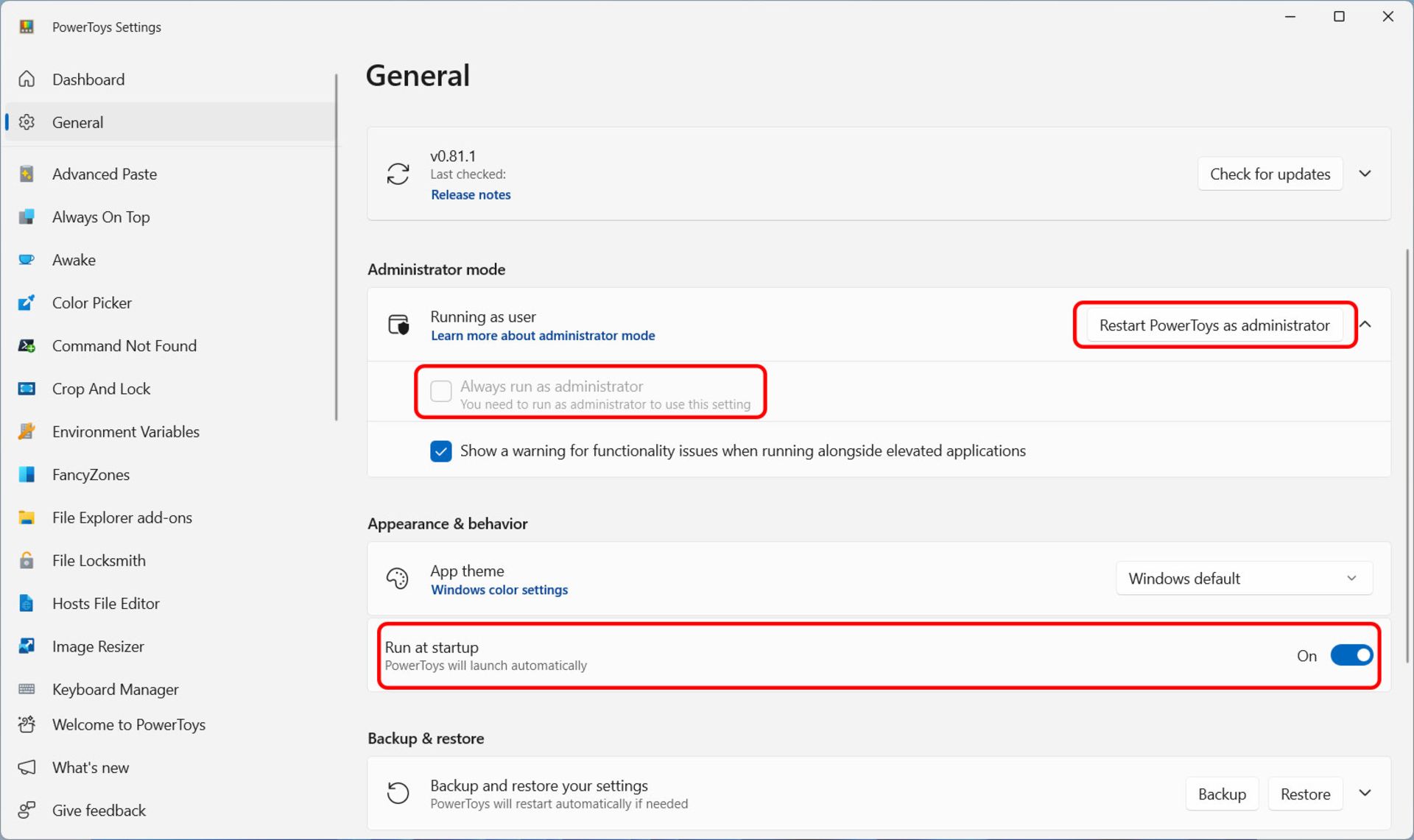The image size is (1414, 840).
Task: Navigate to What's new section
Action: [92, 767]
